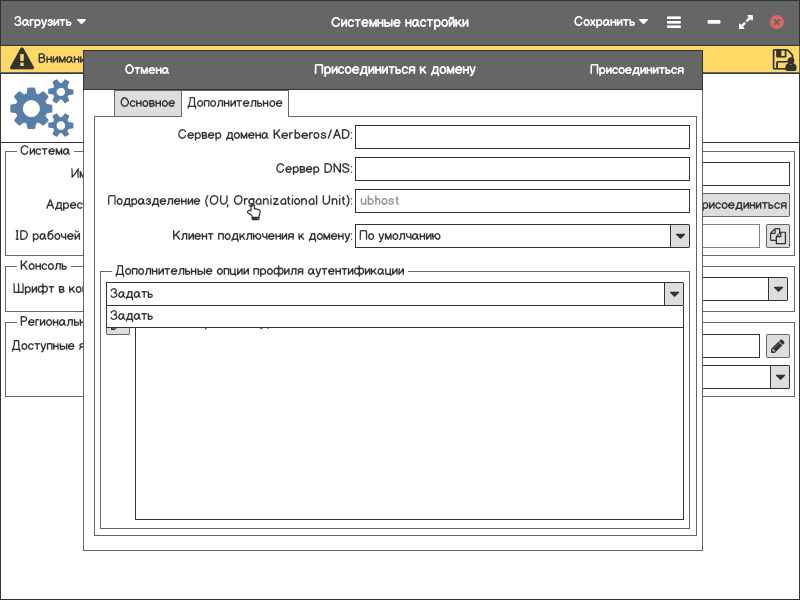Viewport: 800px width, 600px height.
Task: Open the Загрузить dropdown menu
Action: pyautogui.click(x=49, y=22)
